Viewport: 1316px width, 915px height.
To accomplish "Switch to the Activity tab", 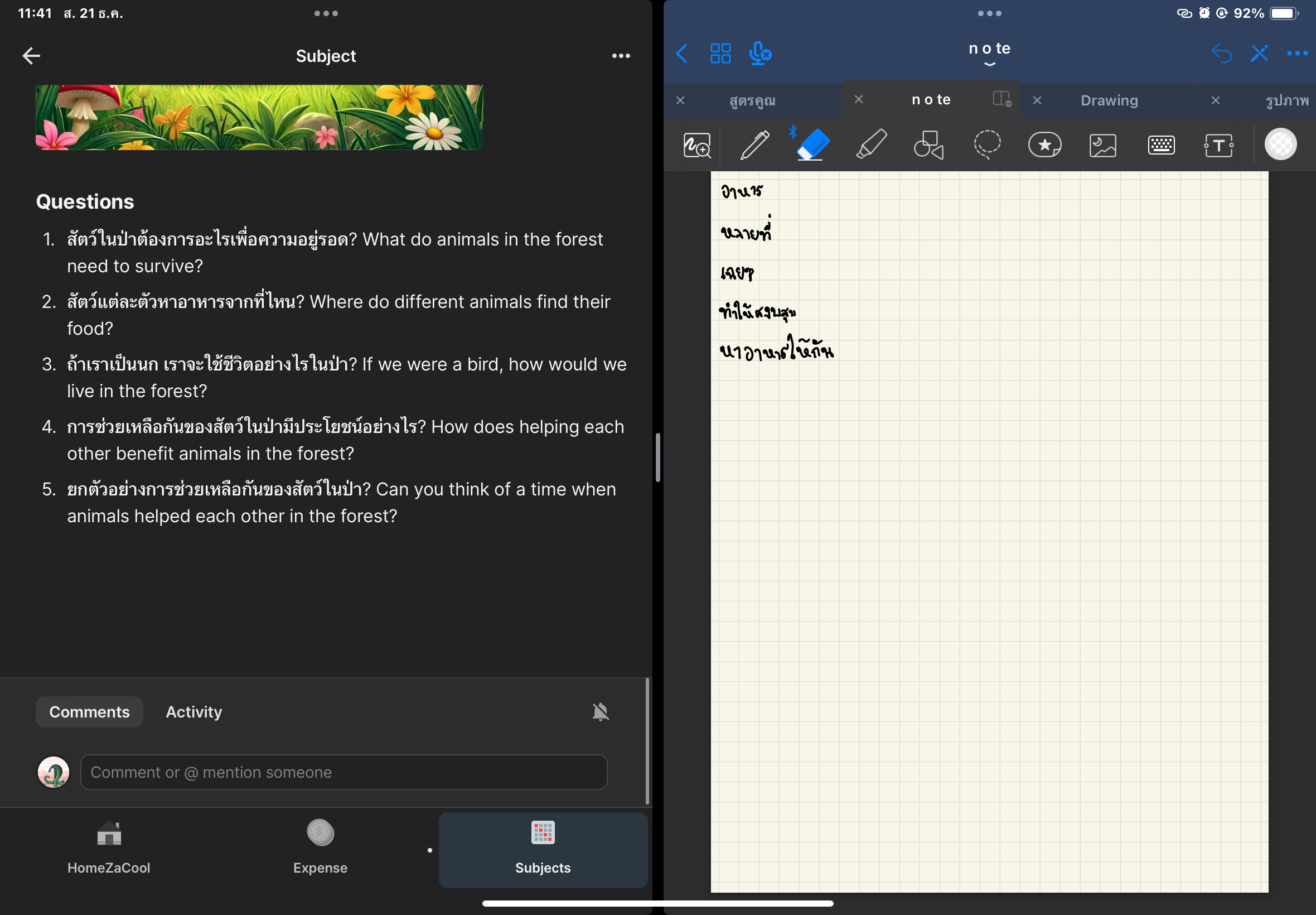I will pos(193,711).
